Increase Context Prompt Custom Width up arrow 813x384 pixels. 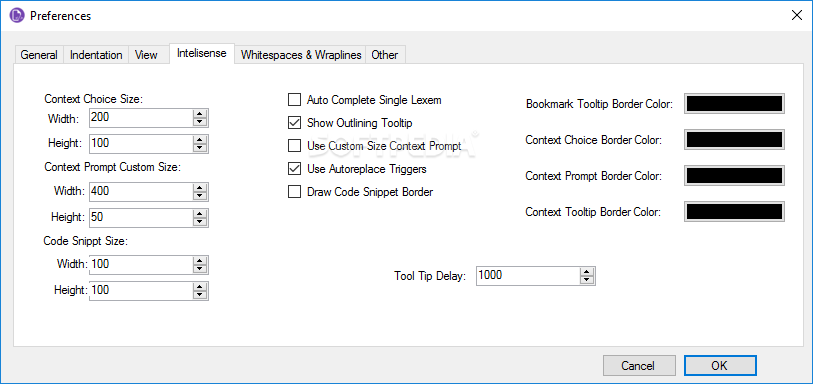tap(200, 188)
